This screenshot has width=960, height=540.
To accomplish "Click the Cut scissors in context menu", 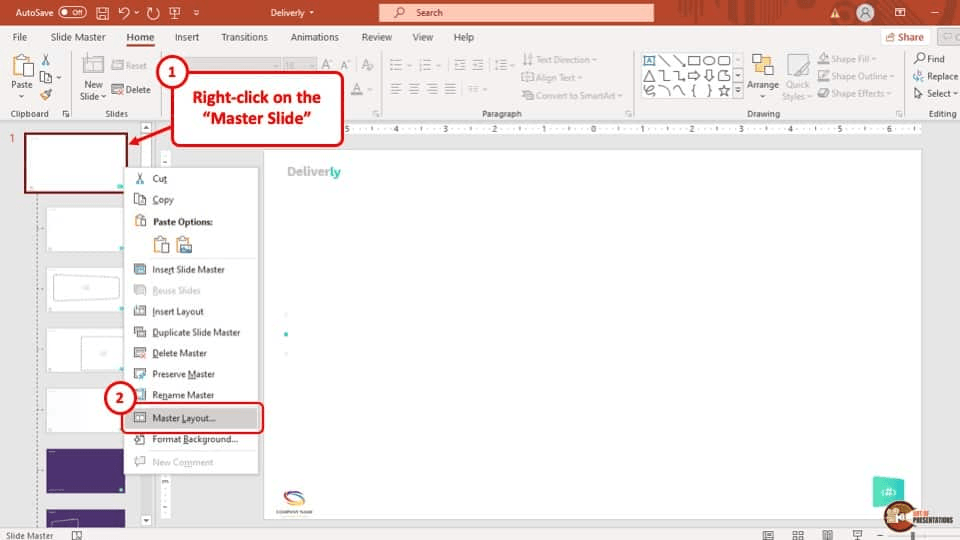I will coord(159,179).
